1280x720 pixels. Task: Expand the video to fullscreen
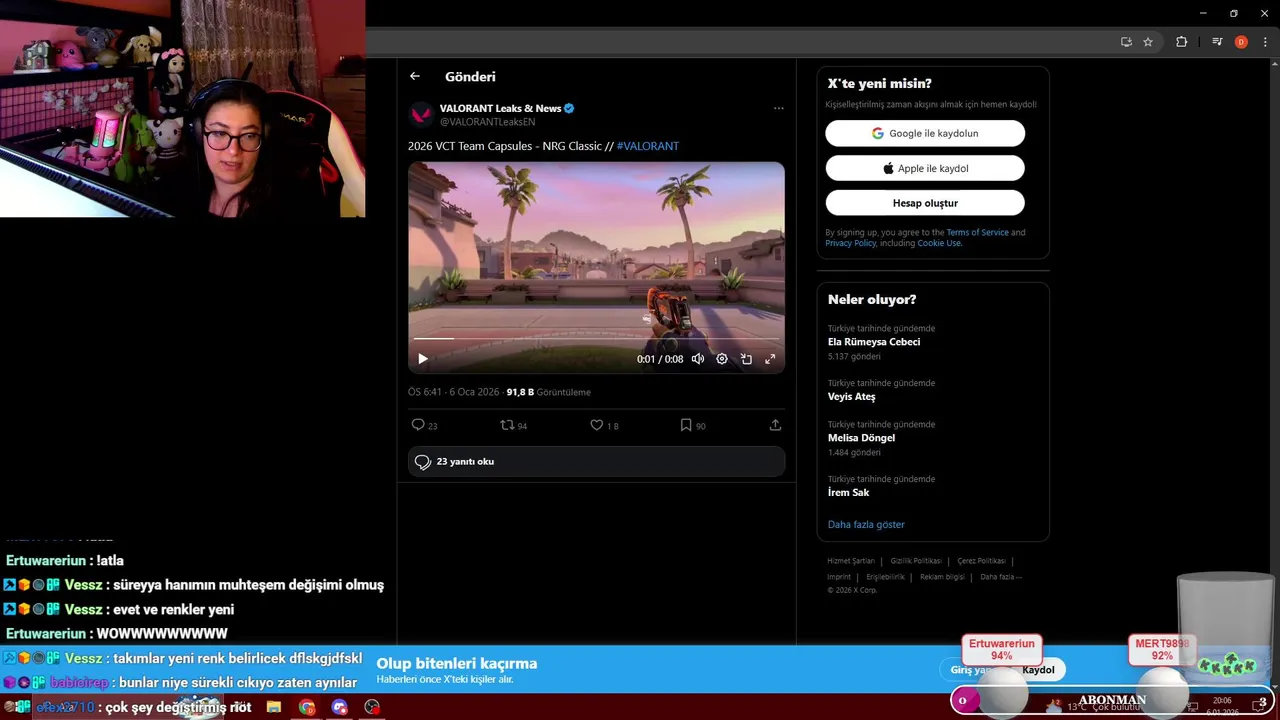770,359
